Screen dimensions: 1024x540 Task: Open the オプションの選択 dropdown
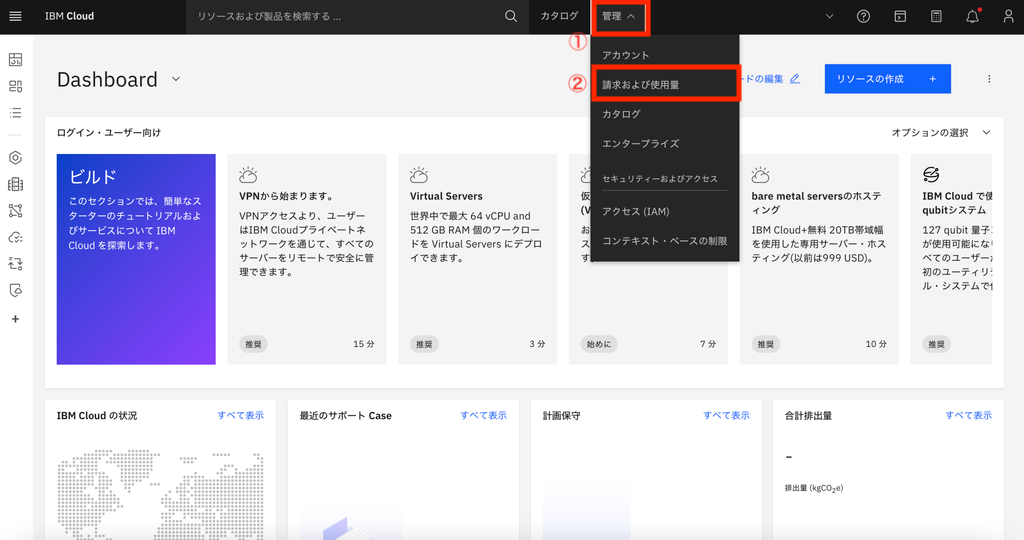coord(941,133)
